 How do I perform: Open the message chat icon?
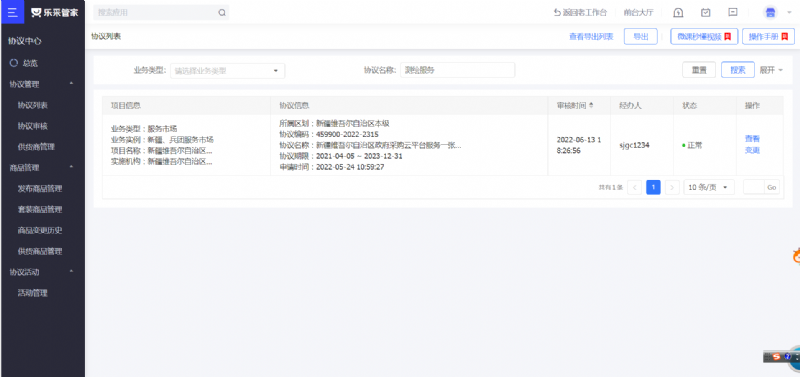click(x=733, y=12)
